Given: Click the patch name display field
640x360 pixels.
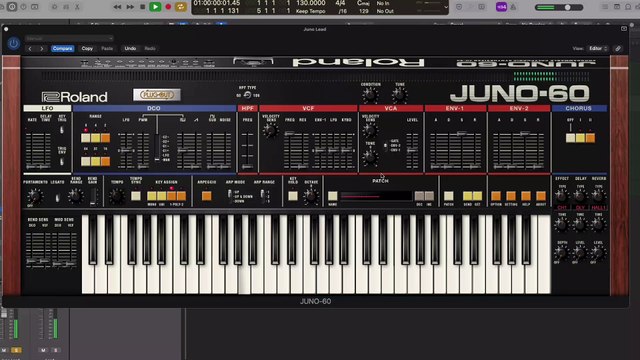Looking at the screenshot, I should tap(376, 196).
